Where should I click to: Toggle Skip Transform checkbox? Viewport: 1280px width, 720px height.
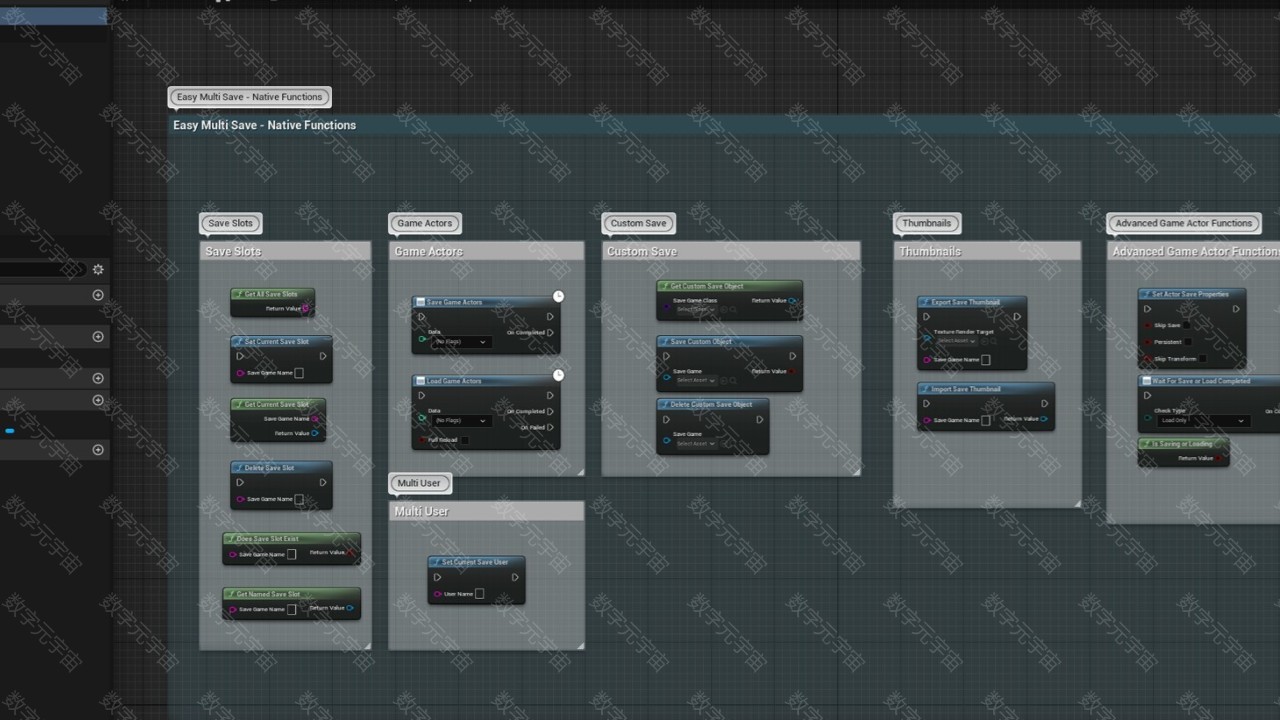tap(1202, 358)
